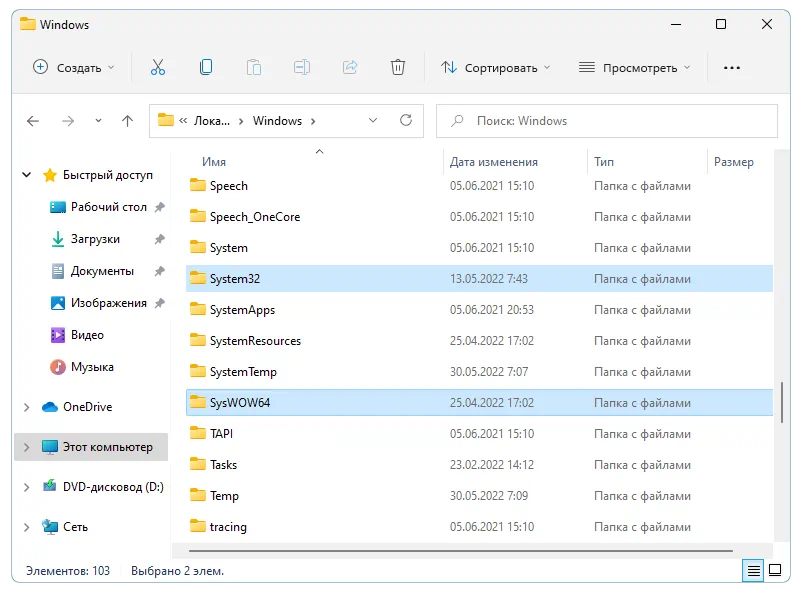Viewport: 796px width, 595px height.
Task: Click the Refresh icon in address bar
Action: [x=406, y=121]
